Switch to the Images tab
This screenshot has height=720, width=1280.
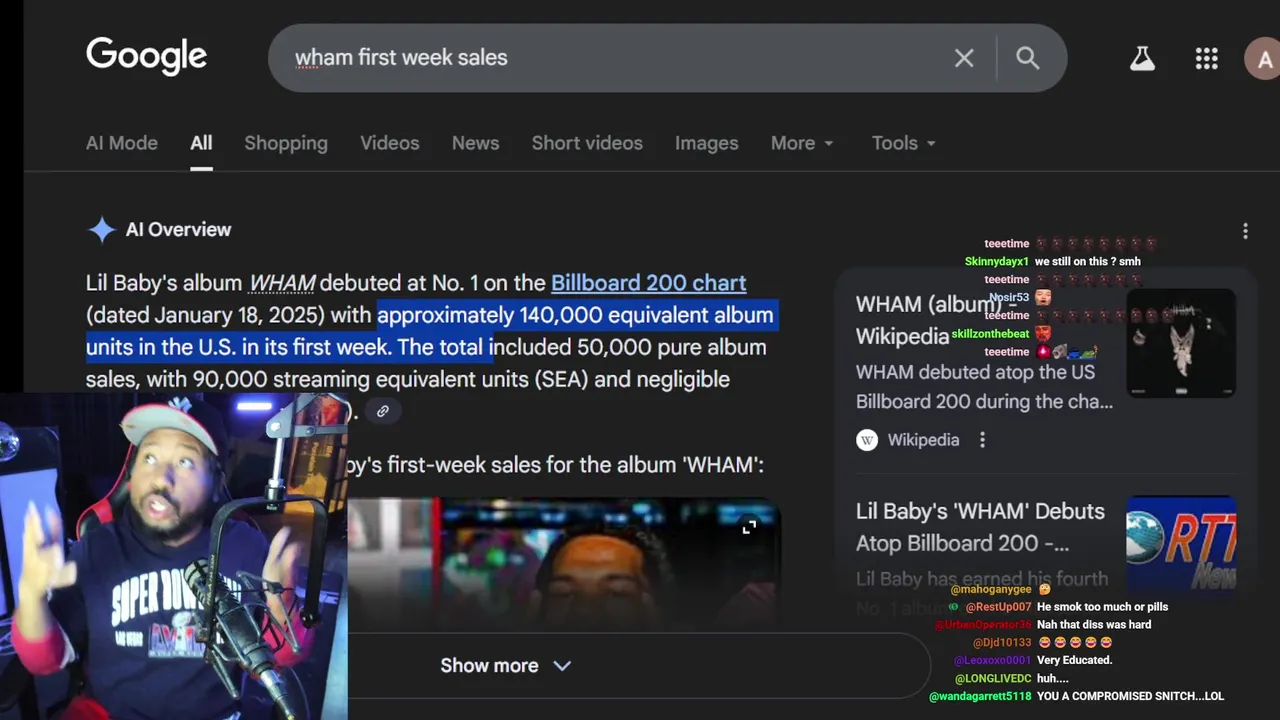706,143
